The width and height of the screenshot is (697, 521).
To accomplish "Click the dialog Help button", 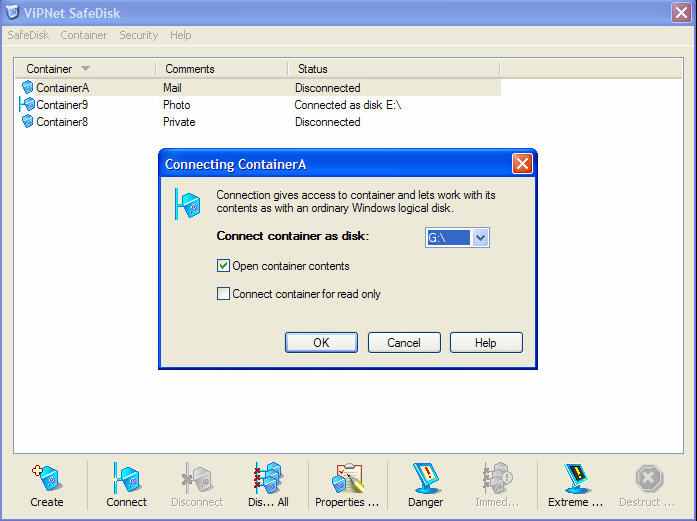I will [486, 343].
